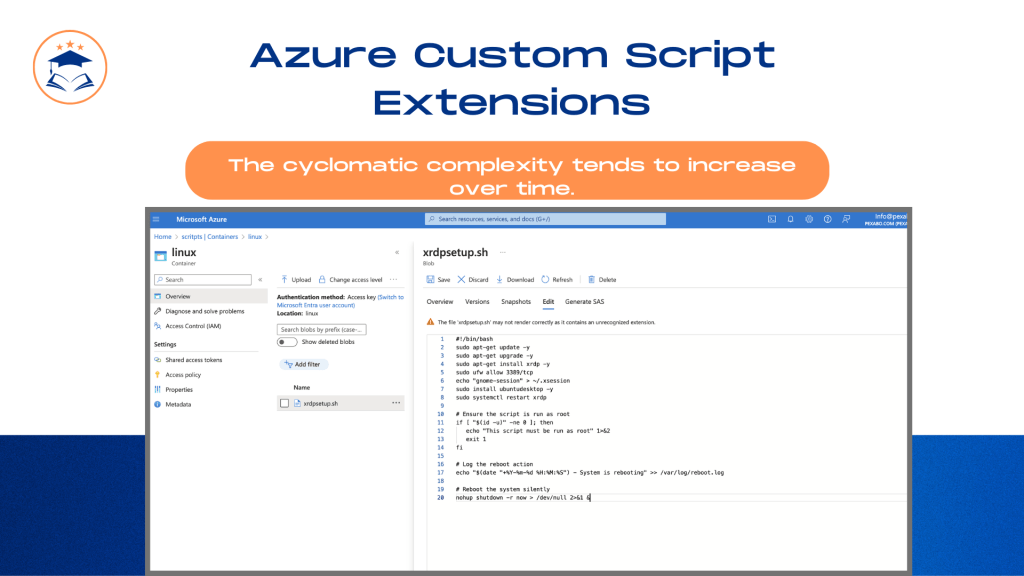Collapse the sidebar menu next to Search
Image resolution: width=1024 pixels, height=576 pixels.
pos(260,280)
